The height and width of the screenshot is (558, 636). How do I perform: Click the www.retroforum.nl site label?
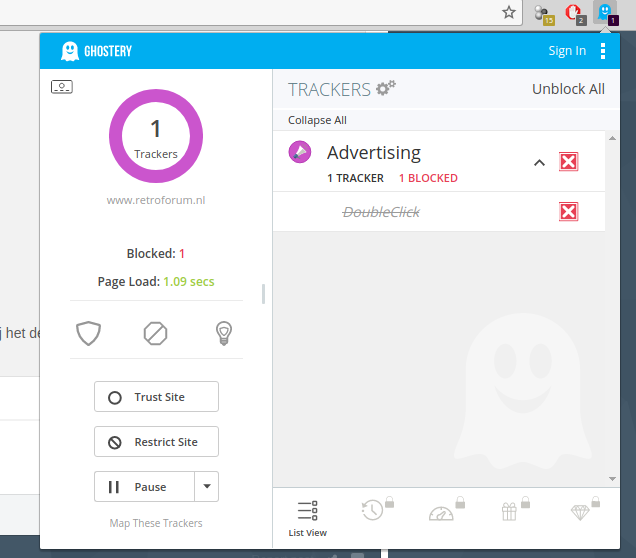click(156, 200)
